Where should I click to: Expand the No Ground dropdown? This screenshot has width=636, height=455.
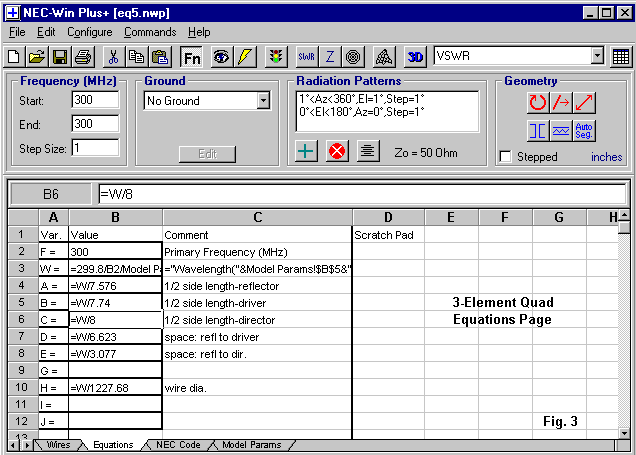263,101
